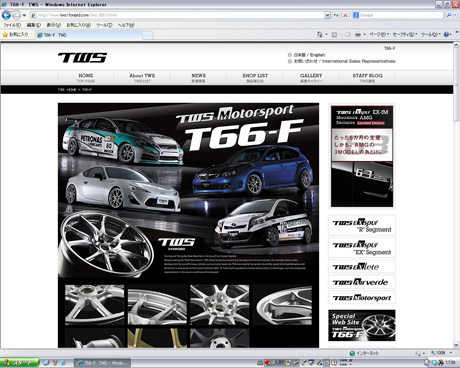Go to the SHOP LIST navigation link
This screenshot has width=460, height=368.
[255, 78]
